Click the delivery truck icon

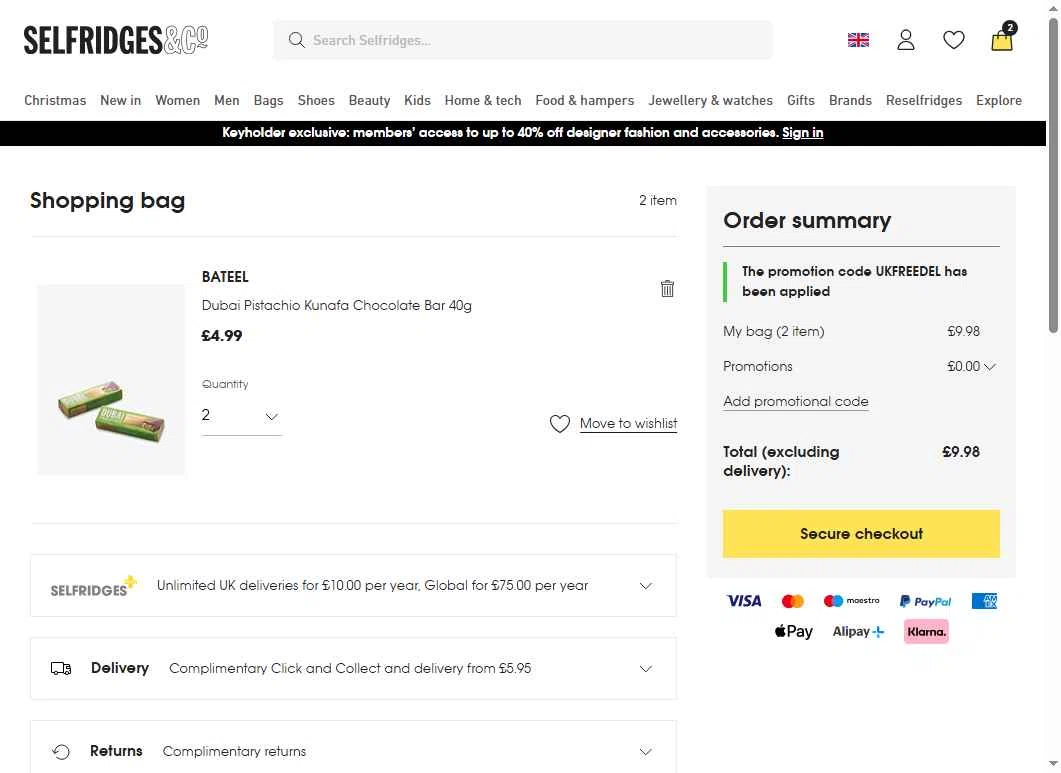[61, 669]
